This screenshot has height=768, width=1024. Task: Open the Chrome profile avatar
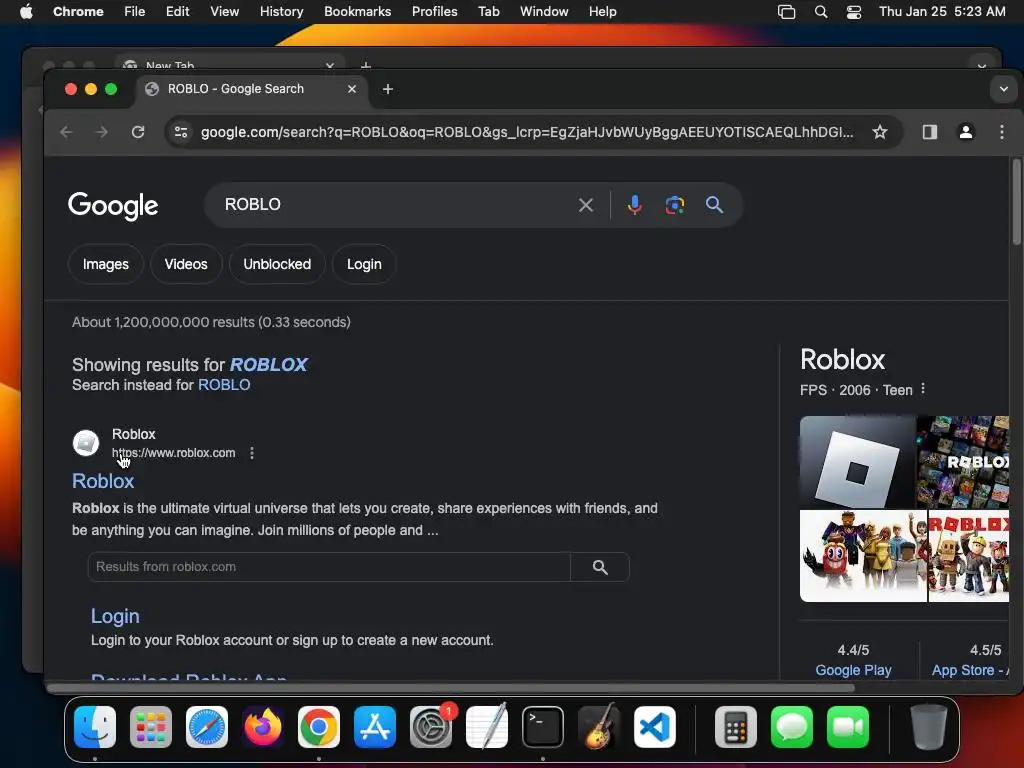pyautogui.click(x=966, y=132)
